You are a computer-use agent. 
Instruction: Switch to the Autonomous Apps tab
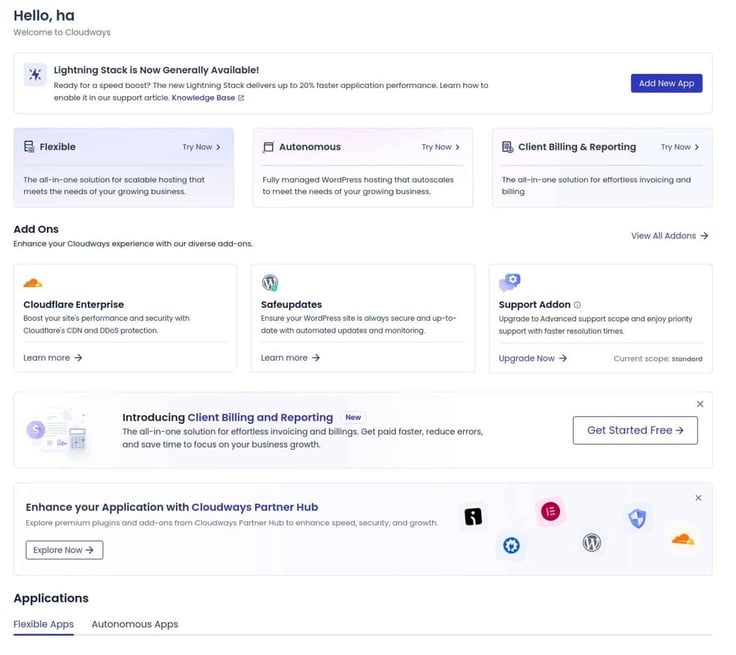(135, 624)
